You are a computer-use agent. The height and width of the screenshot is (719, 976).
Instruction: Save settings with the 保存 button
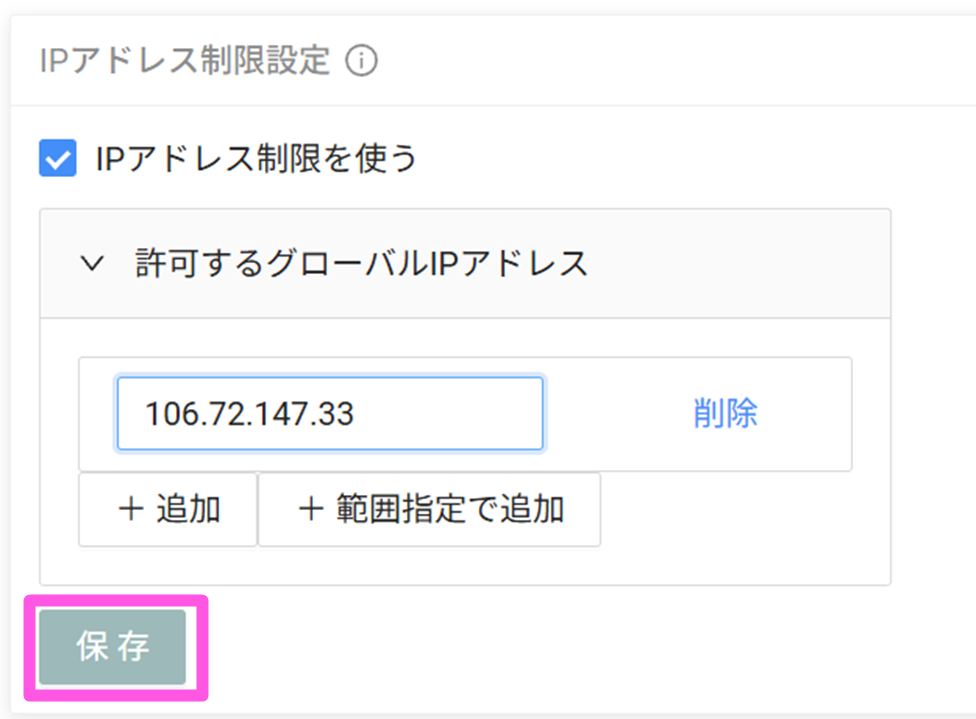point(113,647)
